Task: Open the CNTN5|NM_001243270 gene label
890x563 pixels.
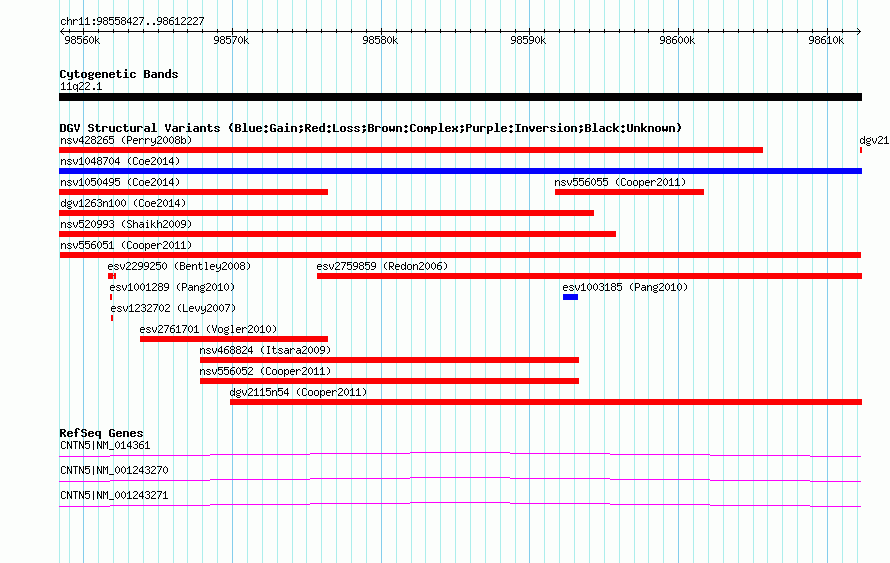Action: point(114,470)
